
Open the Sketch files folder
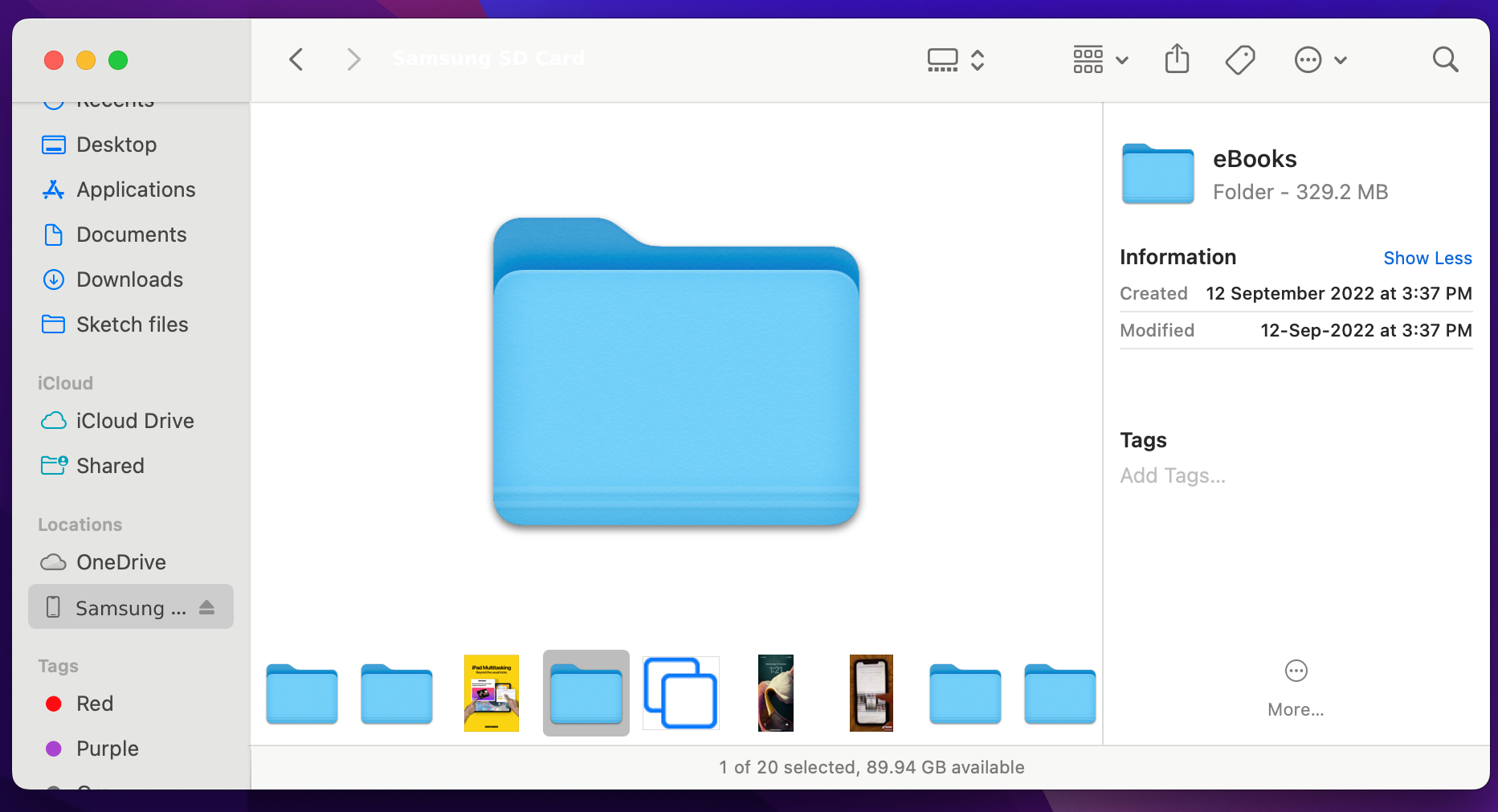(x=131, y=324)
